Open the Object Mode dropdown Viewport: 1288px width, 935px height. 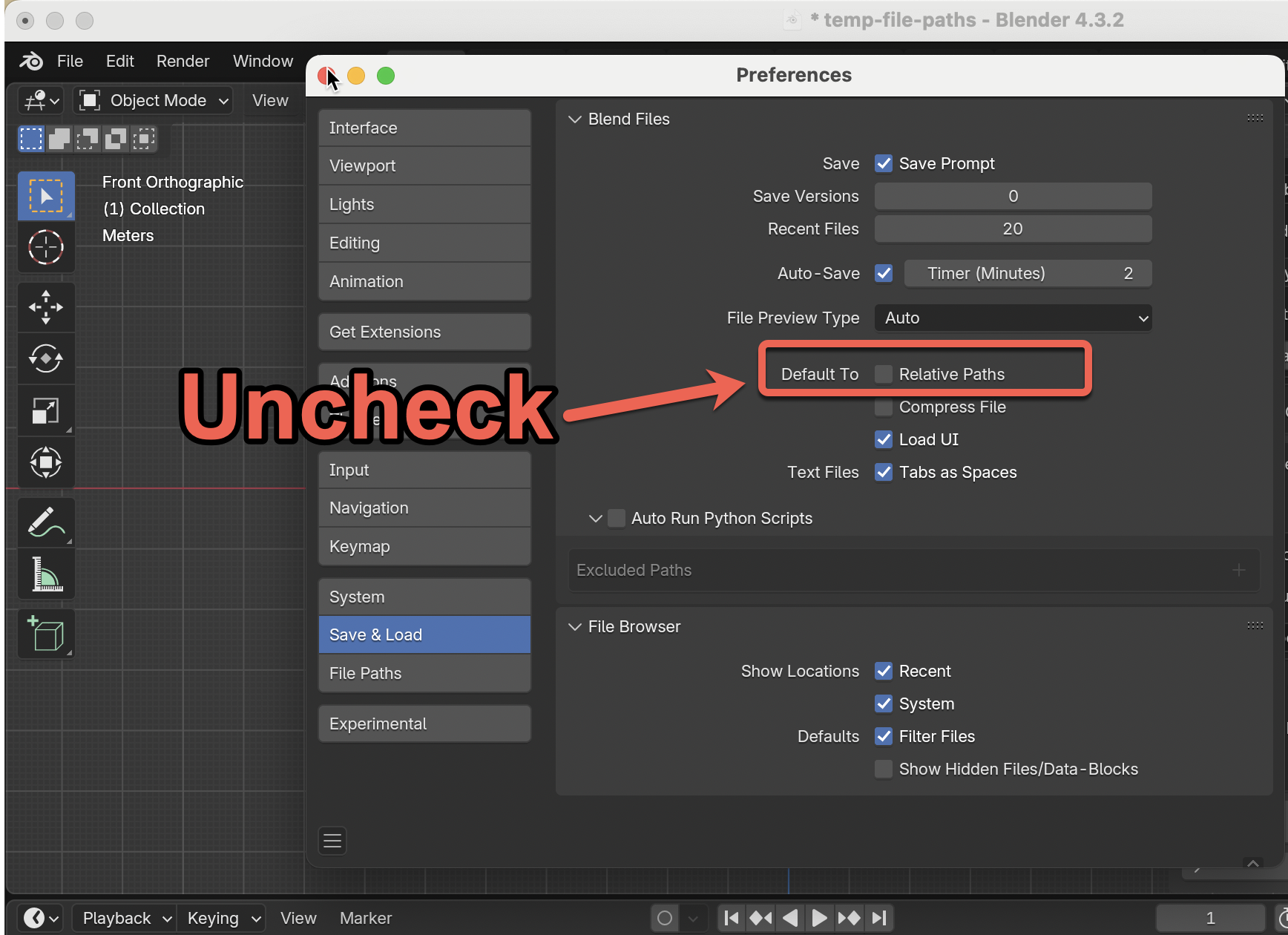click(153, 100)
